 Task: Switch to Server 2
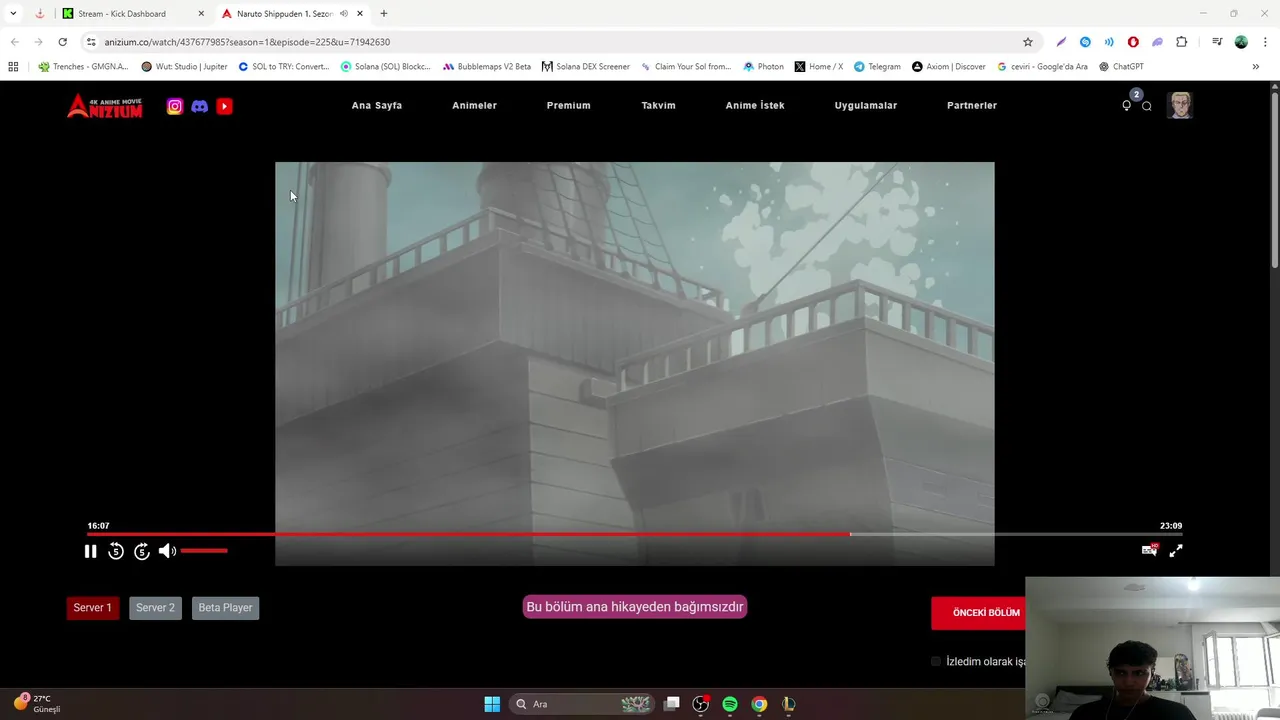[155, 608]
